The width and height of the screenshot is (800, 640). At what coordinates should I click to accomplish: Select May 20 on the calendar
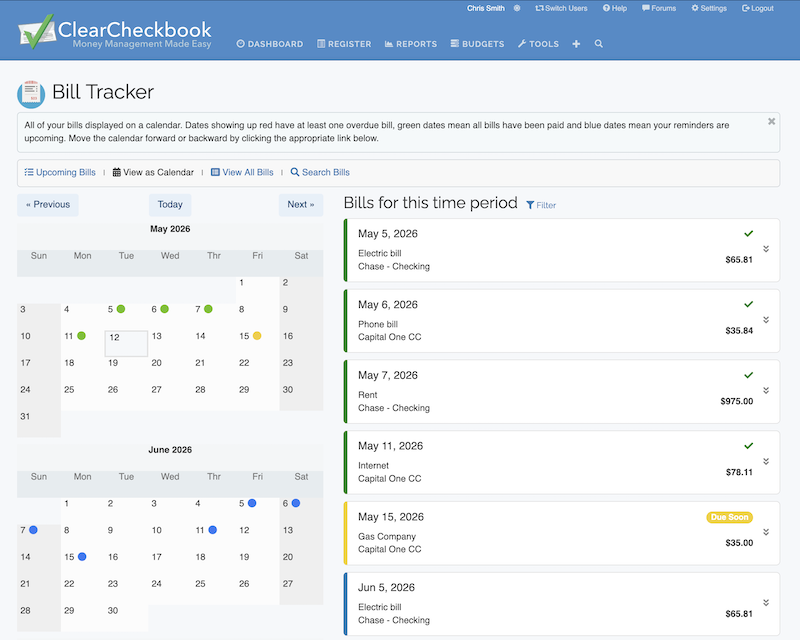pos(170,370)
